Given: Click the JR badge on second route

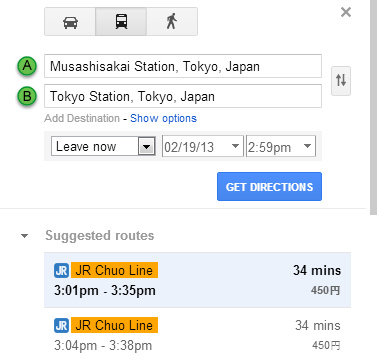Looking at the screenshot, I should tap(61, 325).
